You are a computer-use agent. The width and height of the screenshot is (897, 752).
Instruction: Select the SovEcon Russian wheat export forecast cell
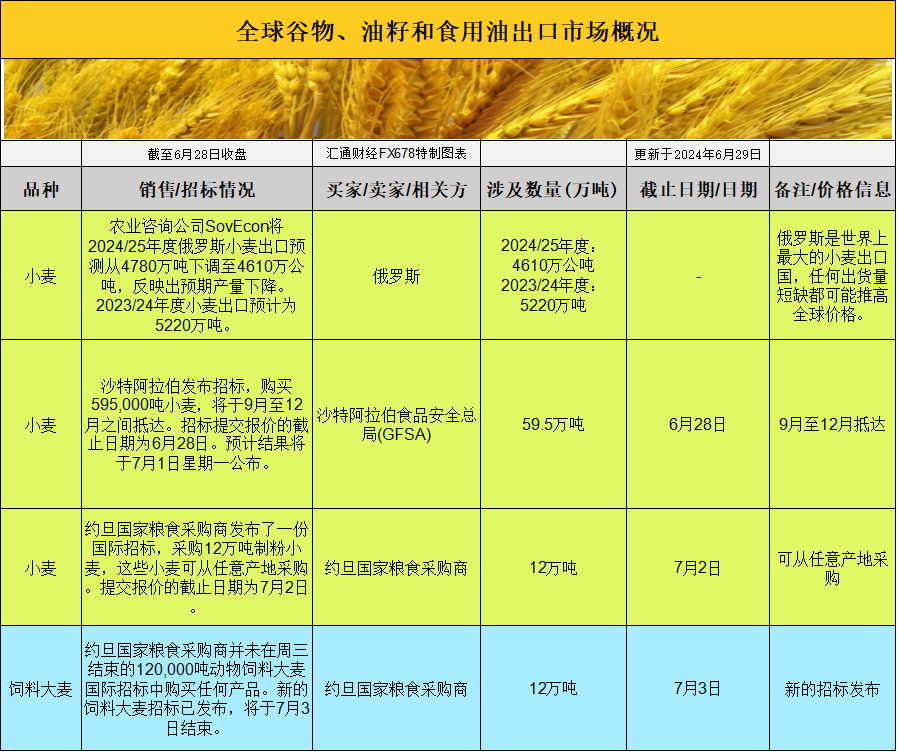tap(197, 276)
